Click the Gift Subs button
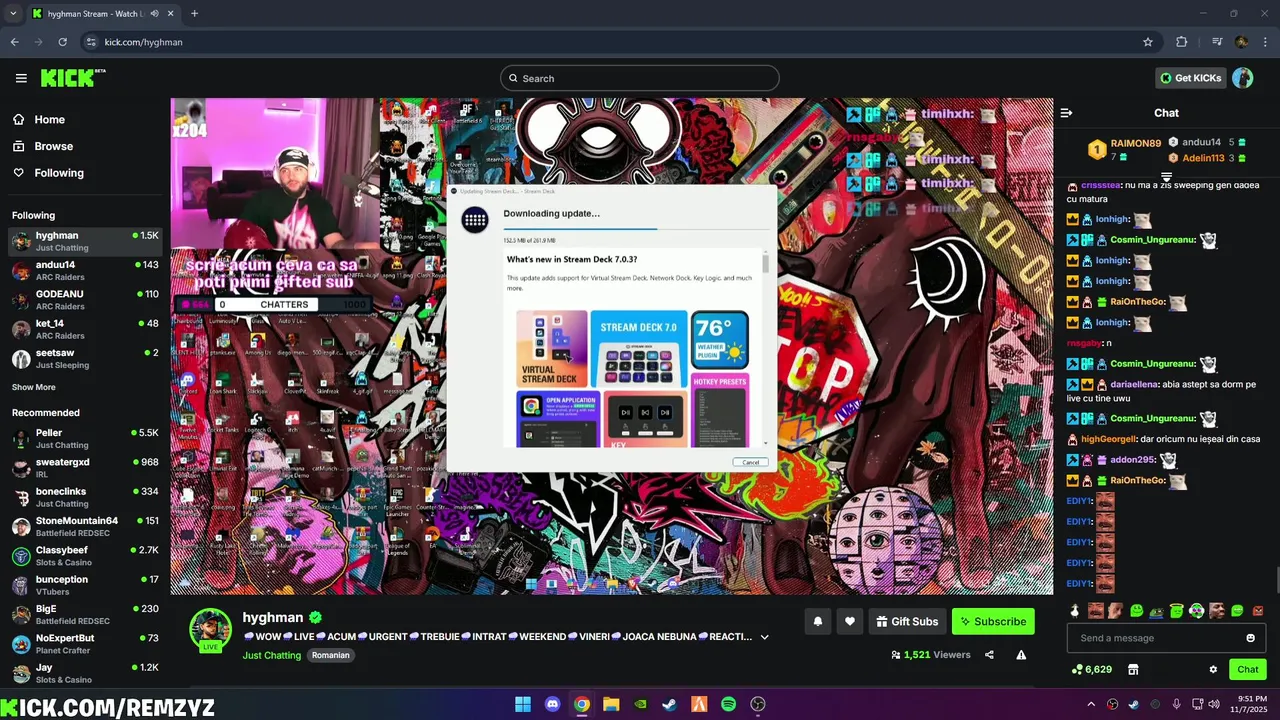The height and width of the screenshot is (720, 1280). 907,621
